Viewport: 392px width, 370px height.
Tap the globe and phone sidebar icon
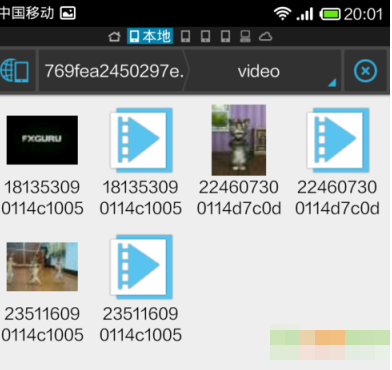[15, 71]
